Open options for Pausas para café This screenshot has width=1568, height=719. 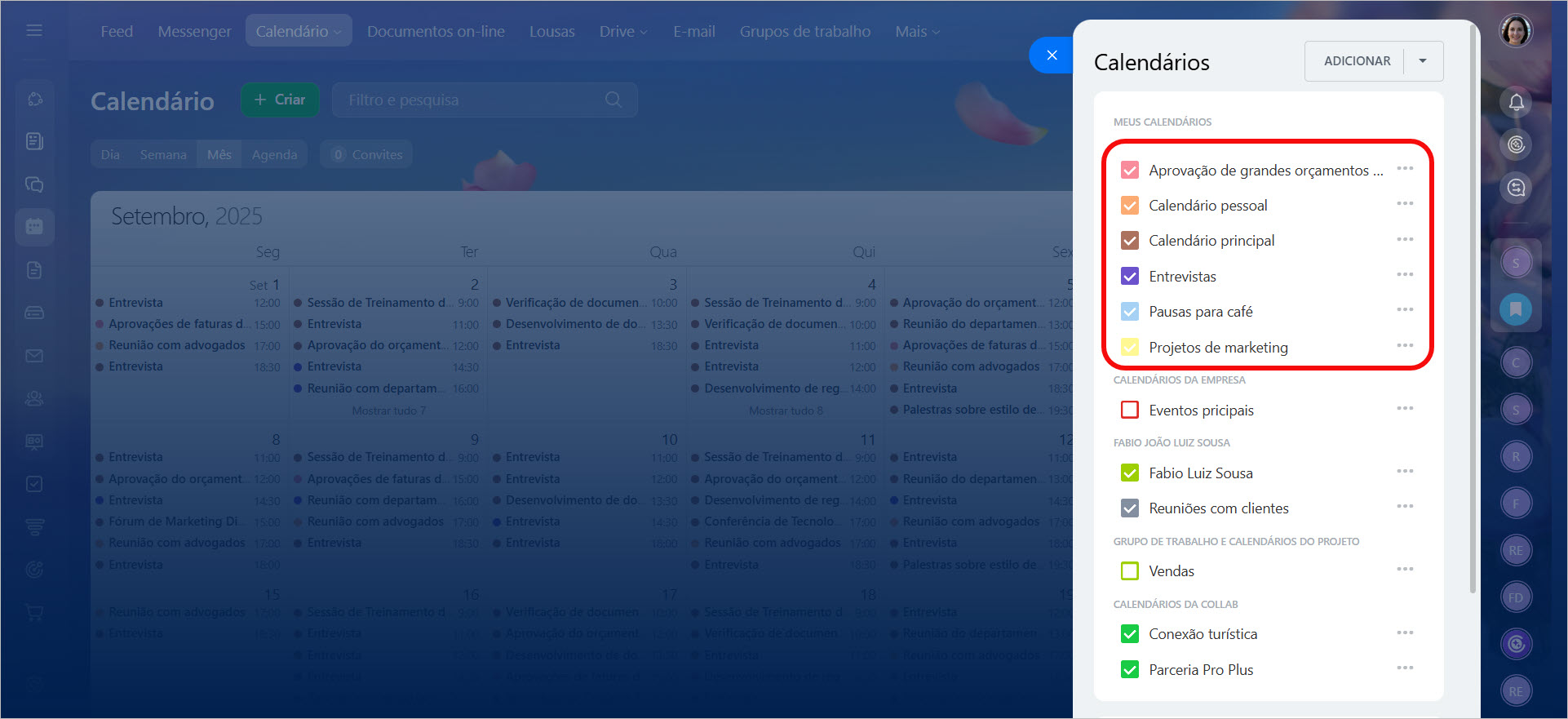coord(1404,310)
